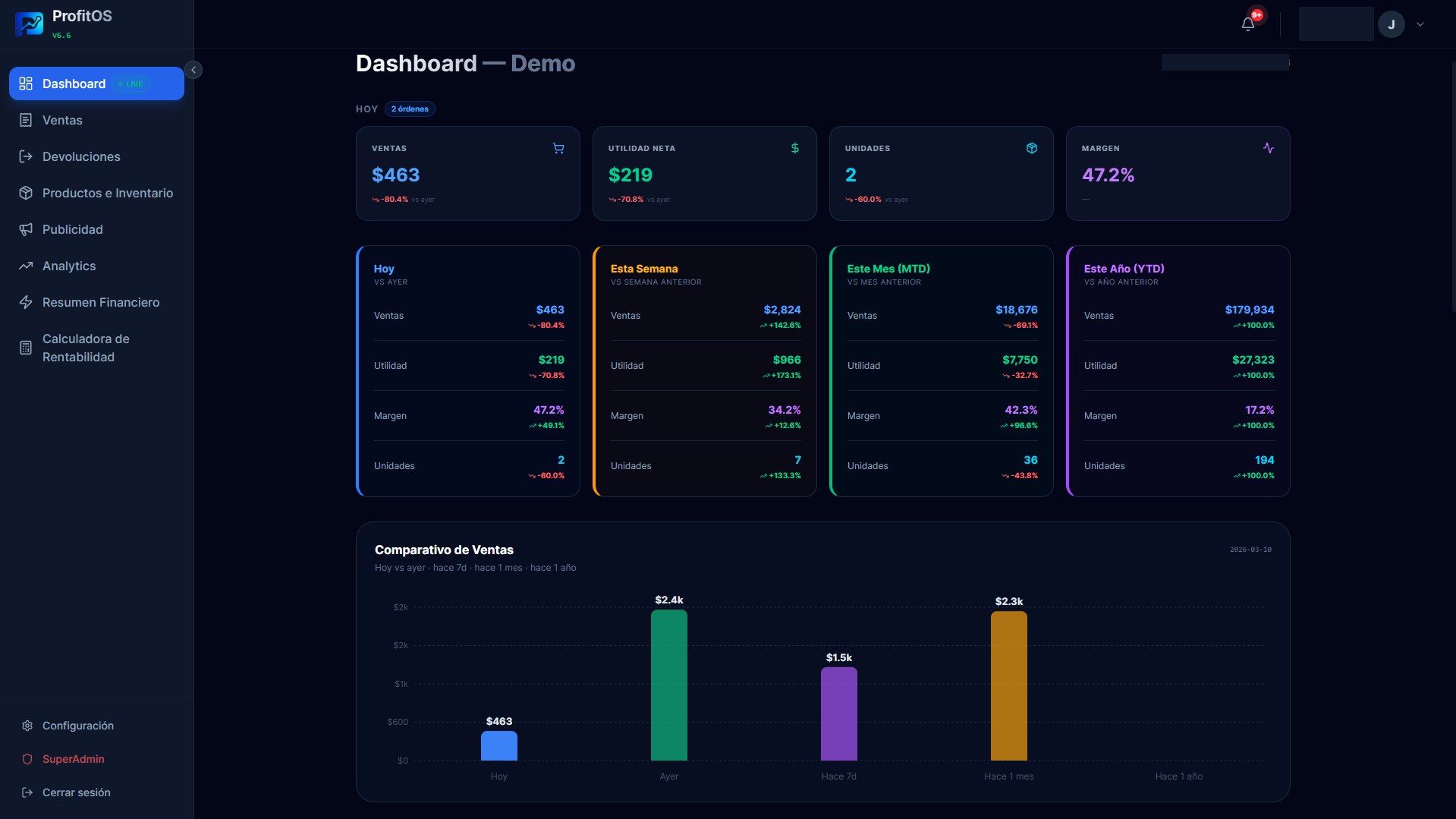Click the Hace 1 año axis label
This screenshot has width=1456, height=819.
(1179, 776)
